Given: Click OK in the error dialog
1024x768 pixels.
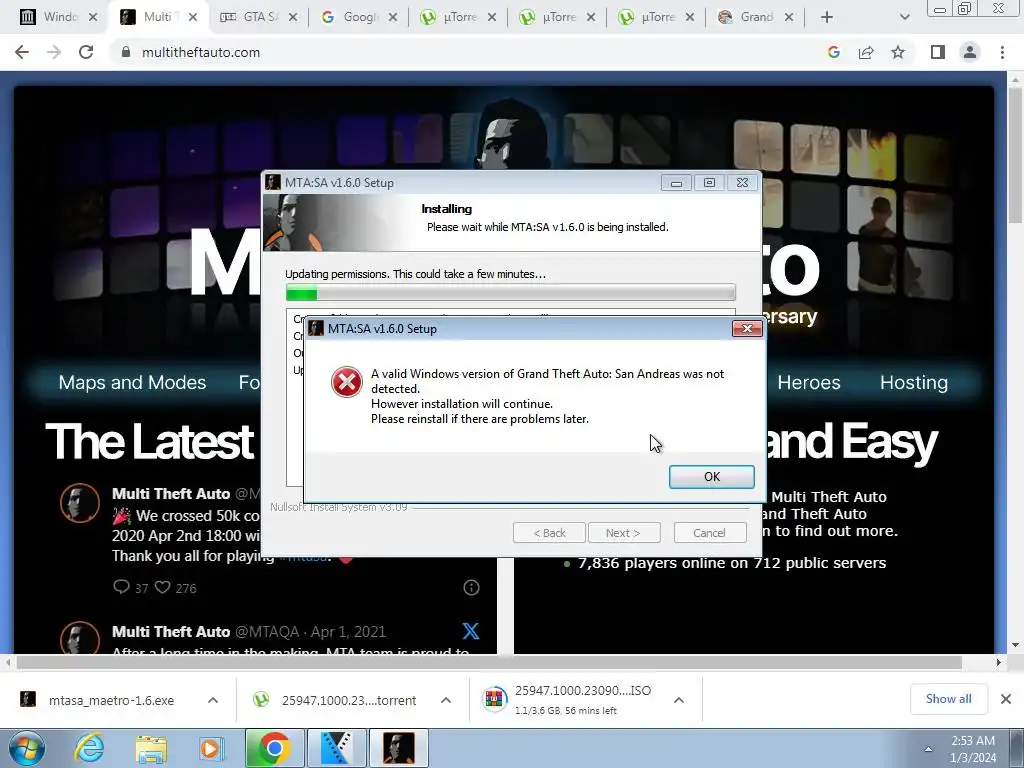Looking at the screenshot, I should tap(711, 477).
